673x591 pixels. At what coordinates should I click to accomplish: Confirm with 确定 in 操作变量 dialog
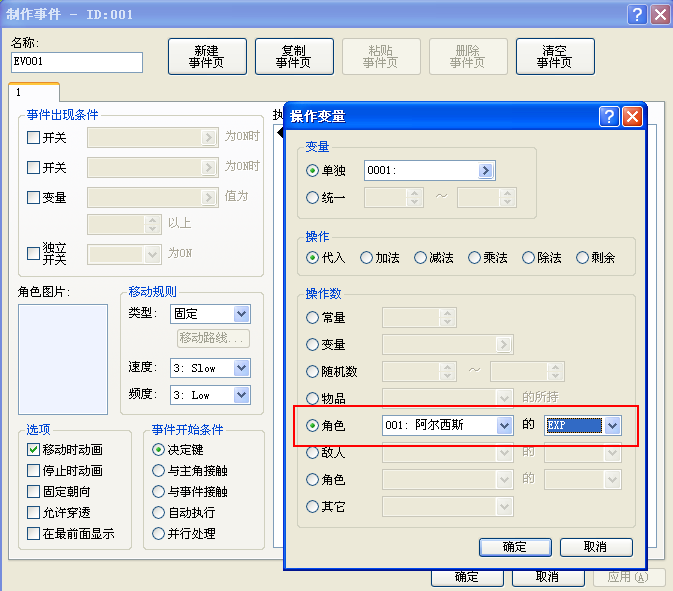[x=515, y=547]
